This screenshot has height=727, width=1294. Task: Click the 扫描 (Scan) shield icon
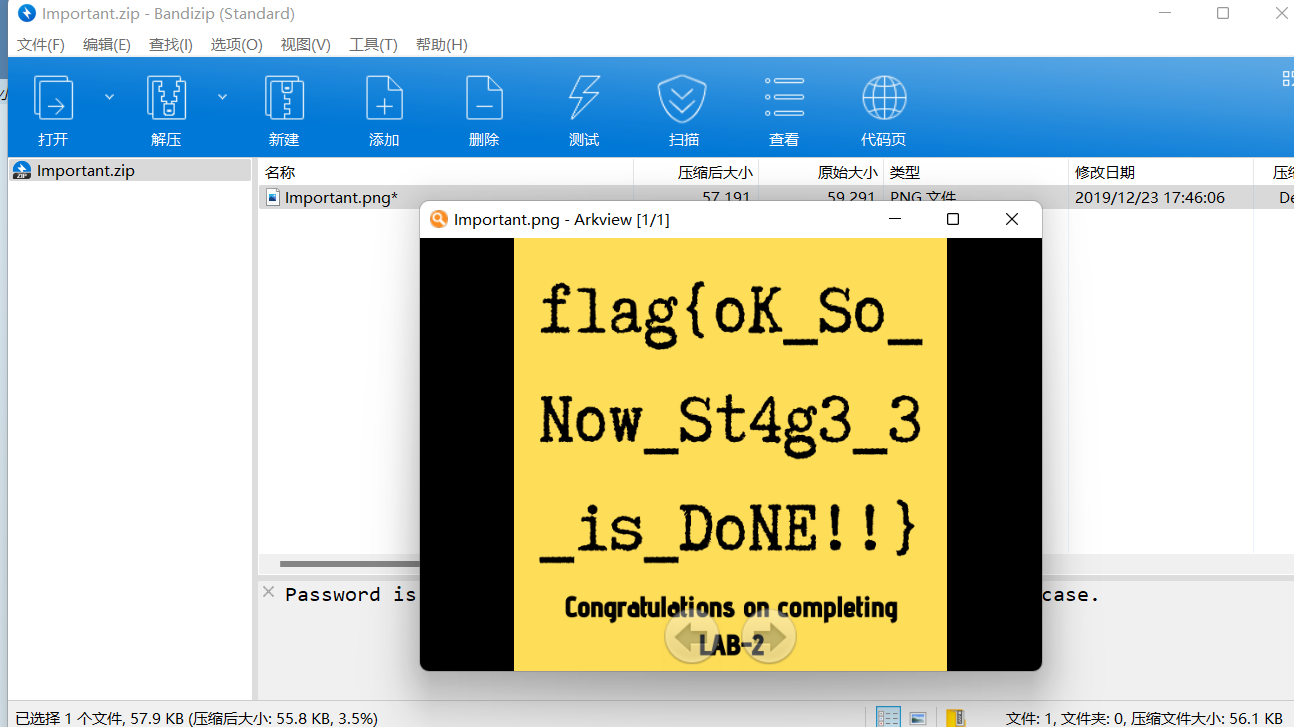pyautogui.click(x=683, y=99)
